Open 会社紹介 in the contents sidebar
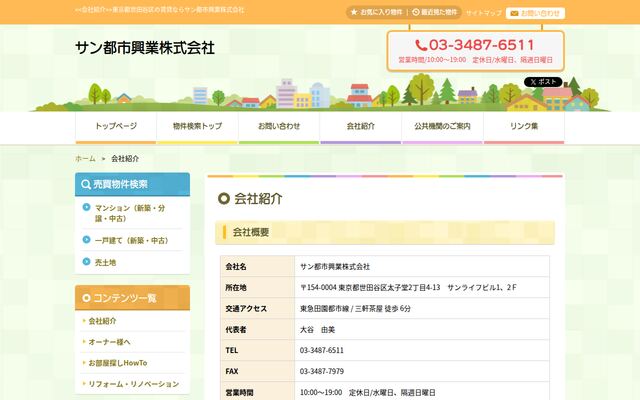Viewport: 640px width, 400px height. 102,321
